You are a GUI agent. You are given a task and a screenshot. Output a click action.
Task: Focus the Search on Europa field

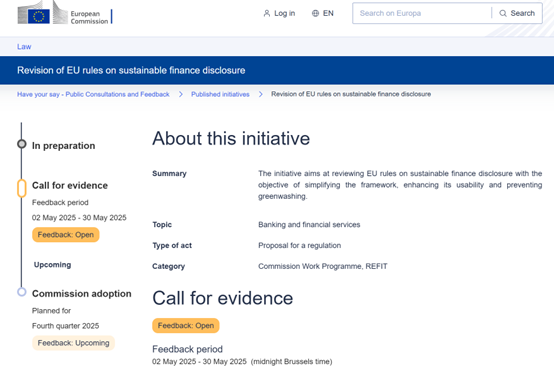coord(422,13)
